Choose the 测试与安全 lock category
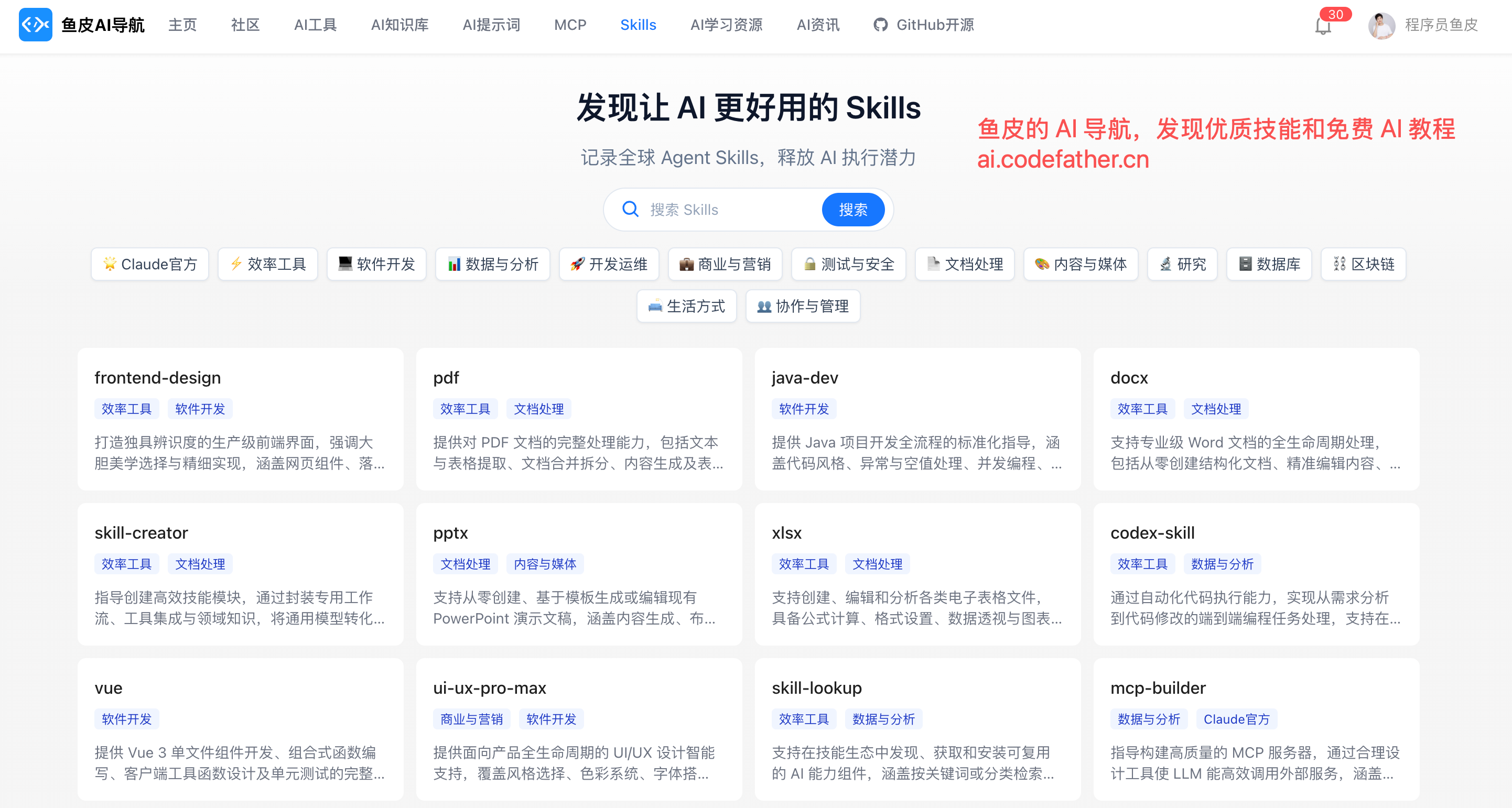 [848, 264]
